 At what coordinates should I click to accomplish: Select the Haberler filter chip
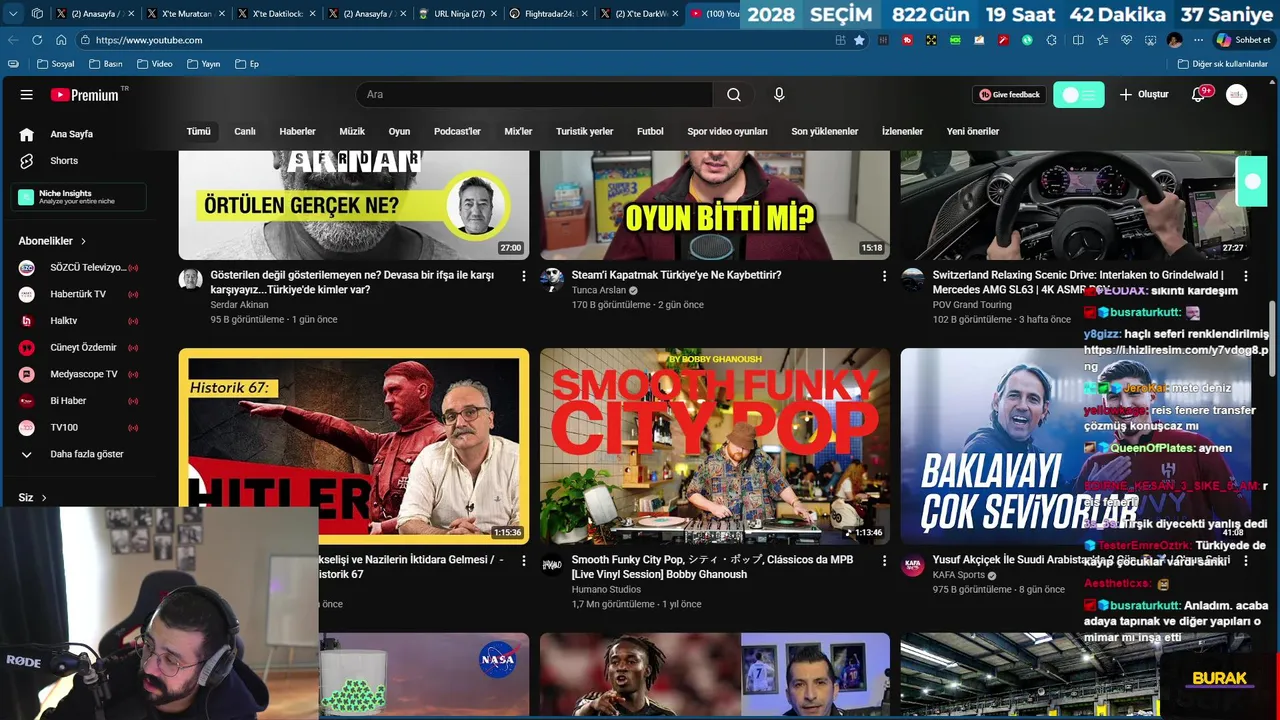[x=297, y=132]
